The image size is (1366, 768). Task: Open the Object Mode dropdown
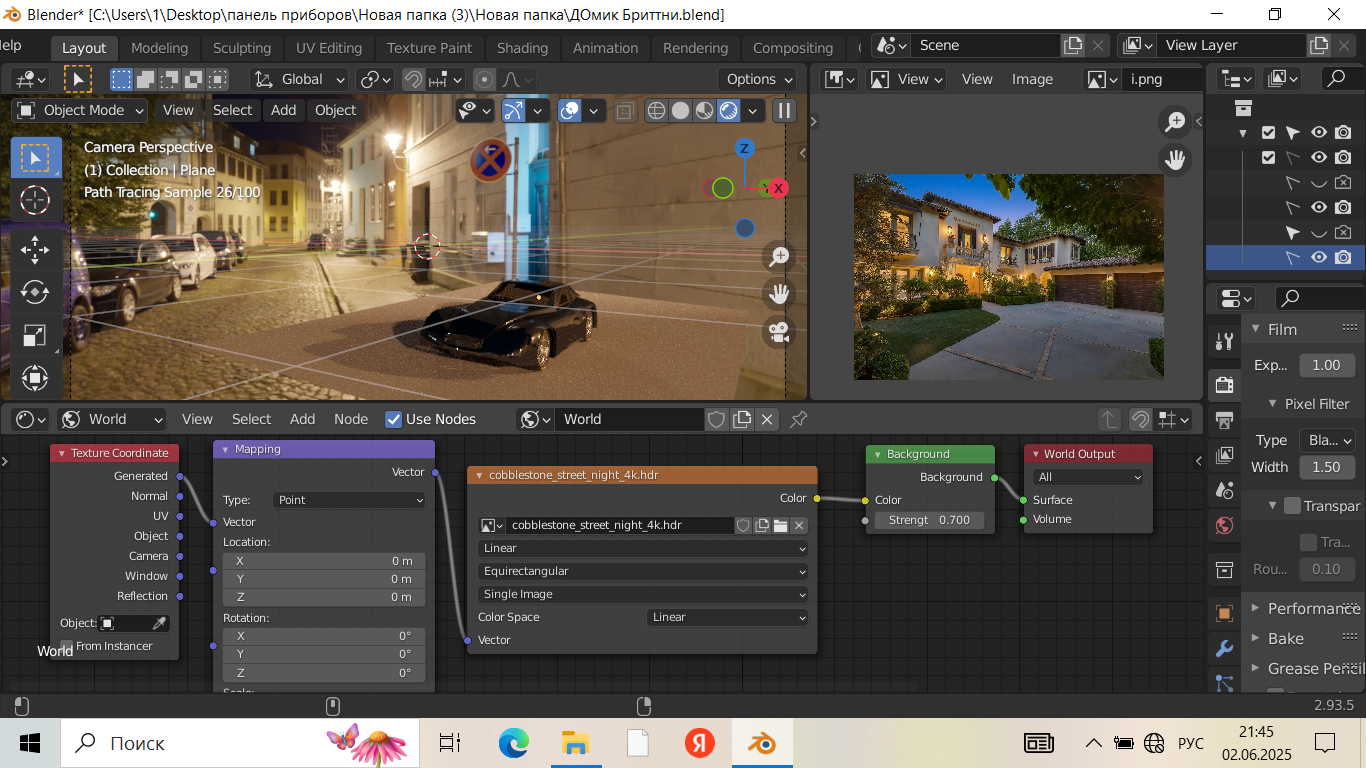point(81,110)
